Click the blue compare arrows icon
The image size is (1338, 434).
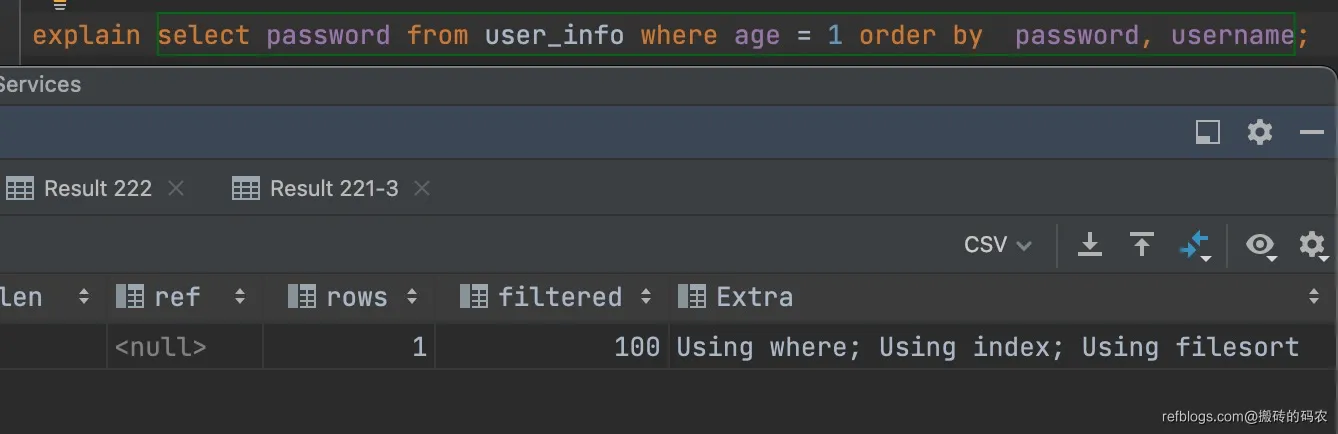pyautogui.click(x=1195, y=245)
